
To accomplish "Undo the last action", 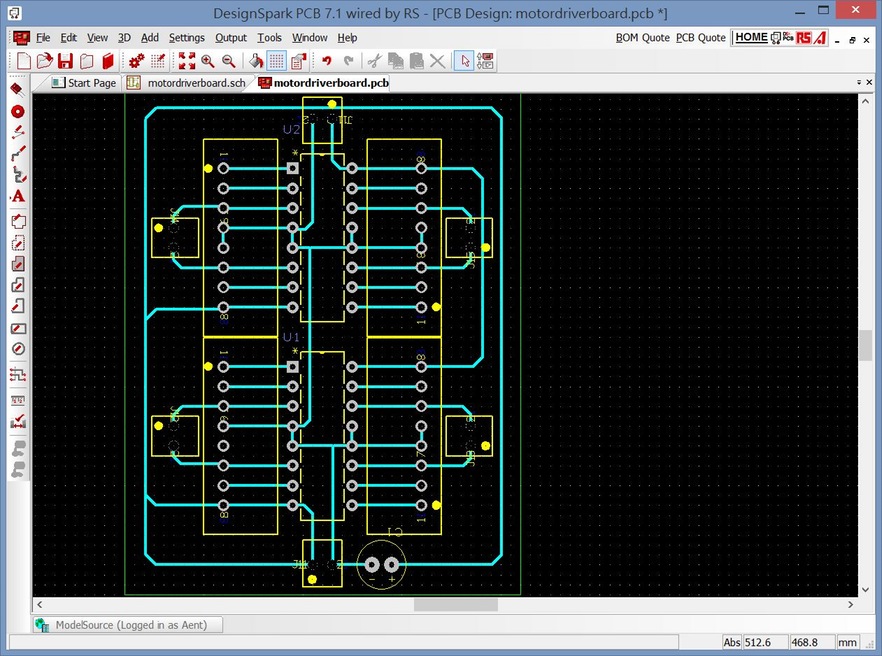I will pos(327,61).
